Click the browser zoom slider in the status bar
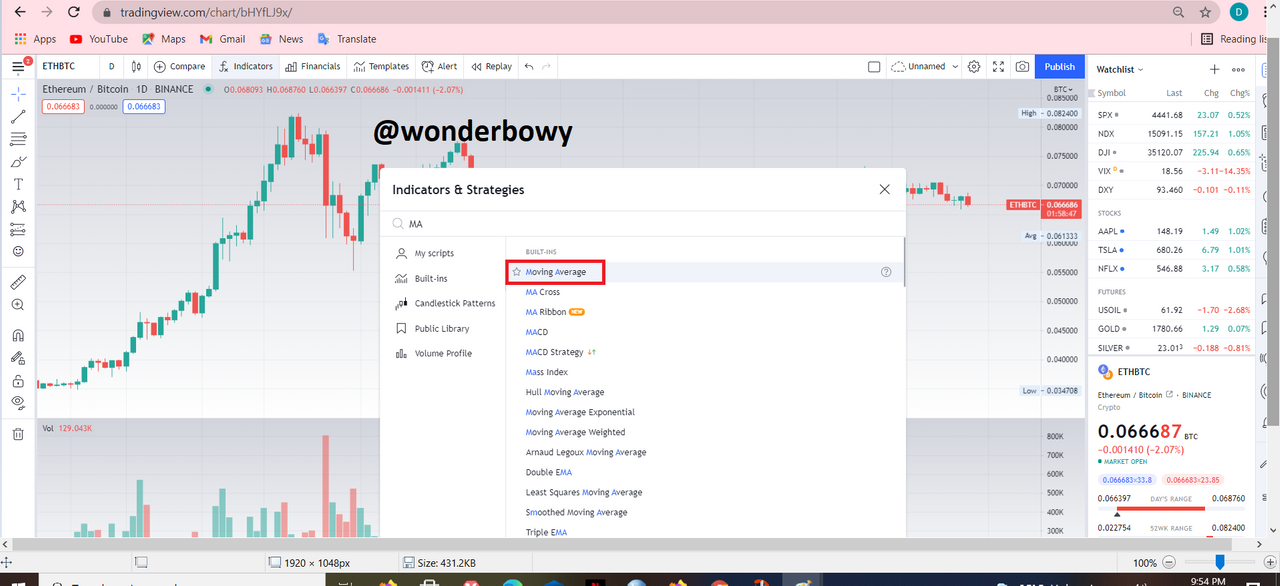Viewport: 1280px width, 586px height. pos(1220,562)
